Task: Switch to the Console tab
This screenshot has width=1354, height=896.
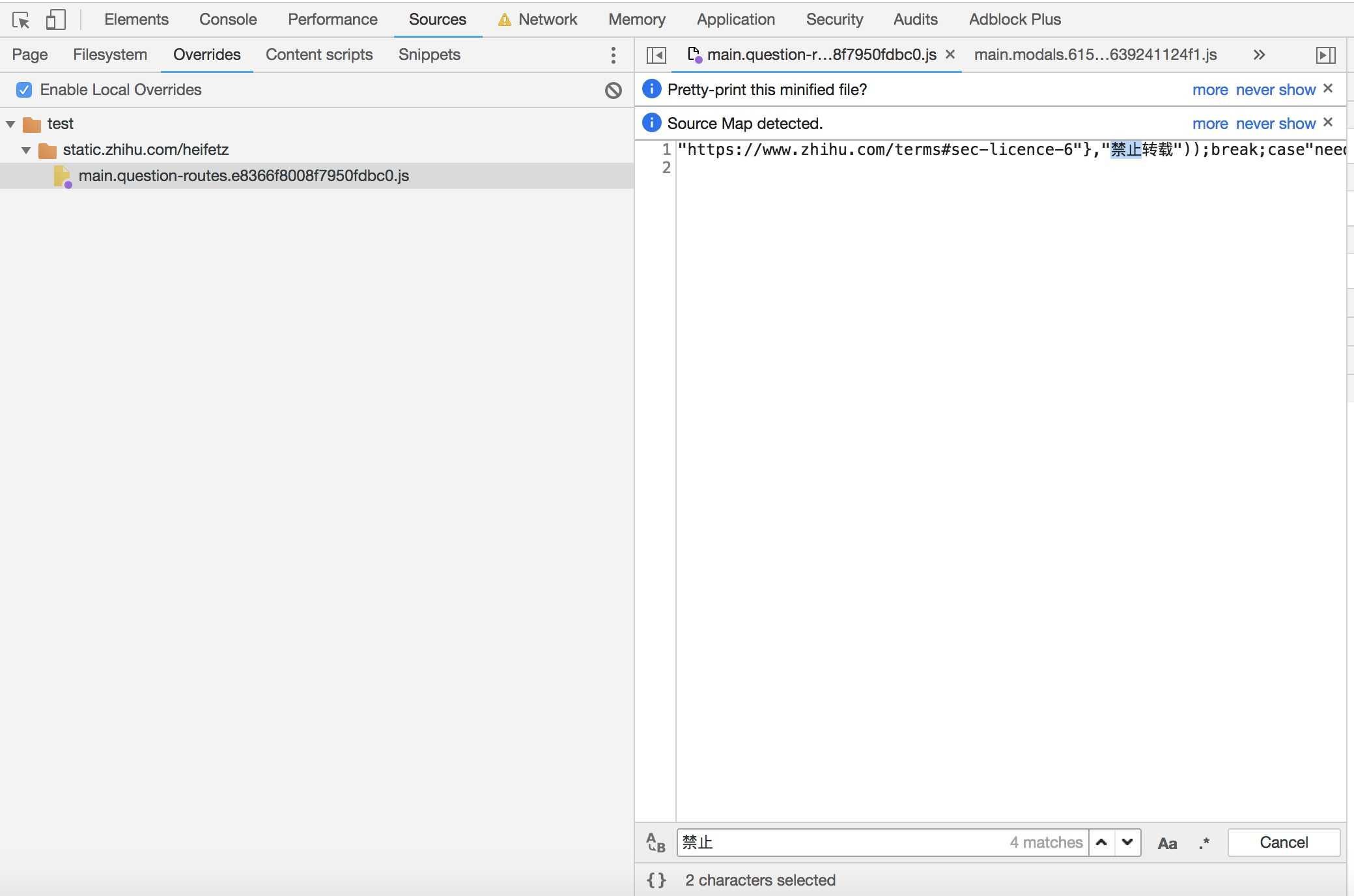Action: tap(228, 20)
